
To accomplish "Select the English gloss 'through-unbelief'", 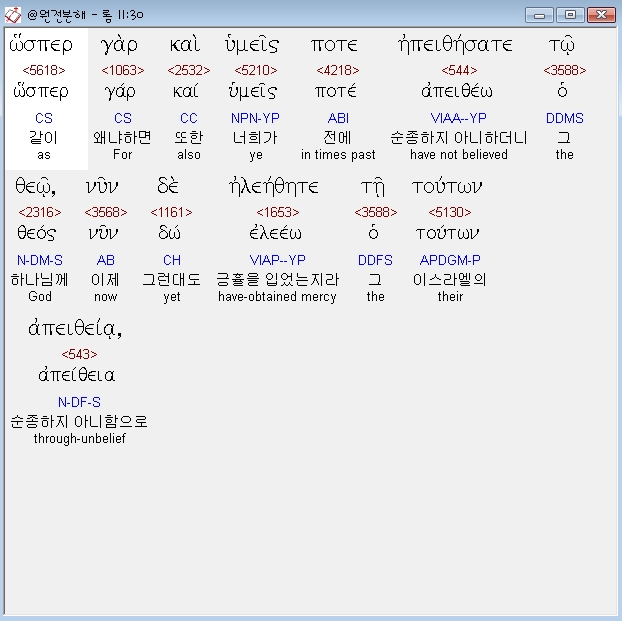I will 79,438.
